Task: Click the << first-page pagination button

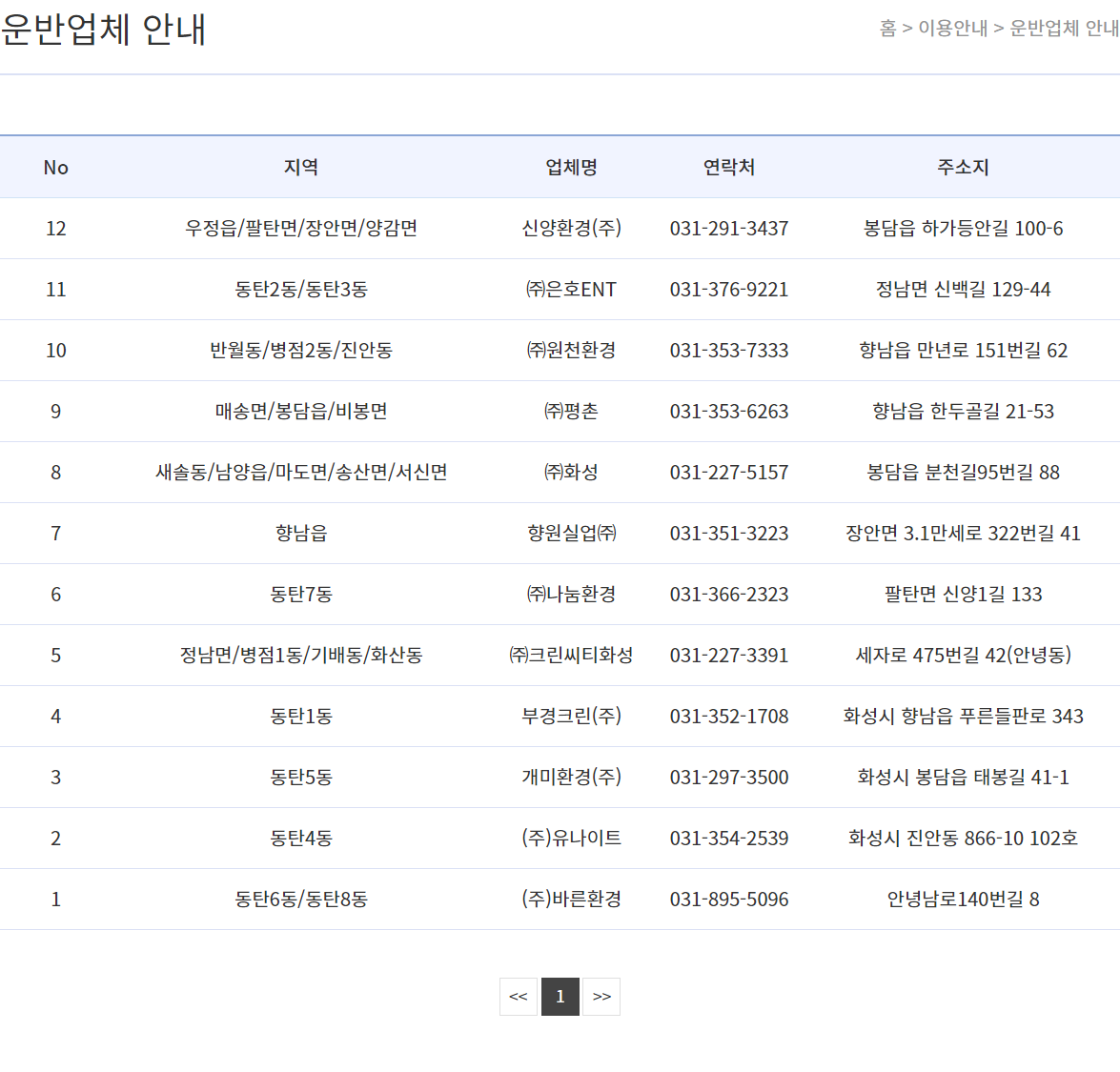Action: [518, 996]
